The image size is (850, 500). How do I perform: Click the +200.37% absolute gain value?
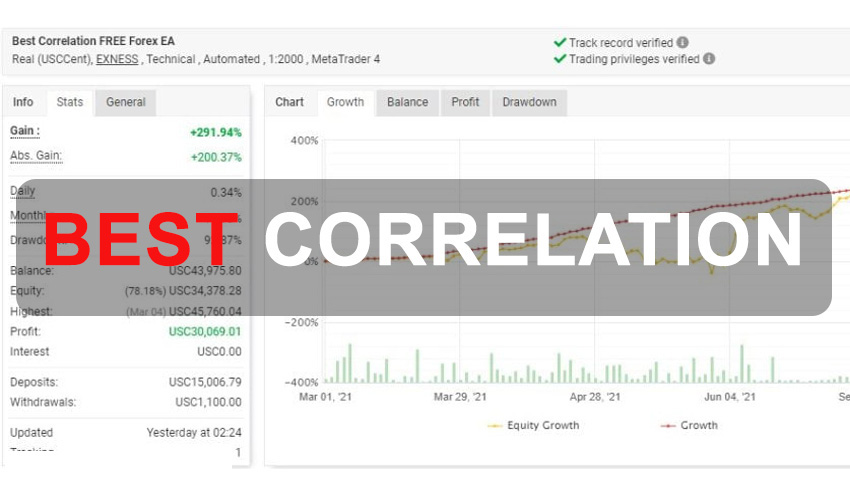(x=216, y=157)
